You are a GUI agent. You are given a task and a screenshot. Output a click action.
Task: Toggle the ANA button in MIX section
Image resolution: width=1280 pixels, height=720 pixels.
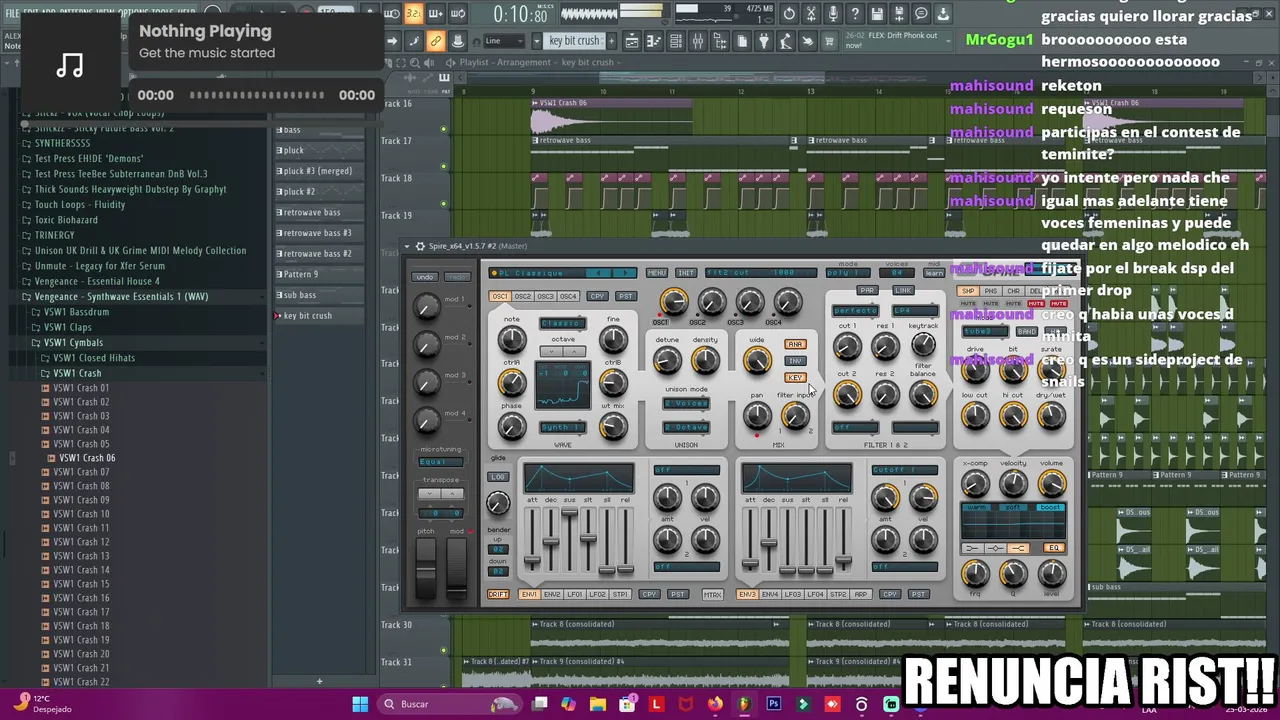click(x=795, y=344)
